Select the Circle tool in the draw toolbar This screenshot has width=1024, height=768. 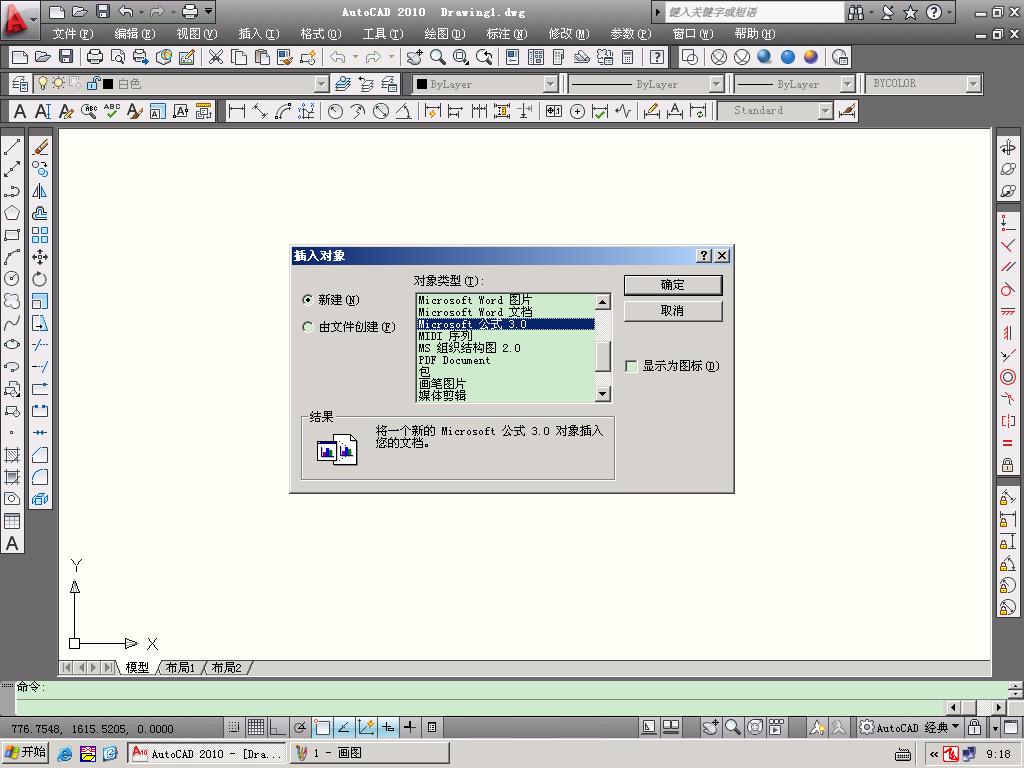(12, 279)
